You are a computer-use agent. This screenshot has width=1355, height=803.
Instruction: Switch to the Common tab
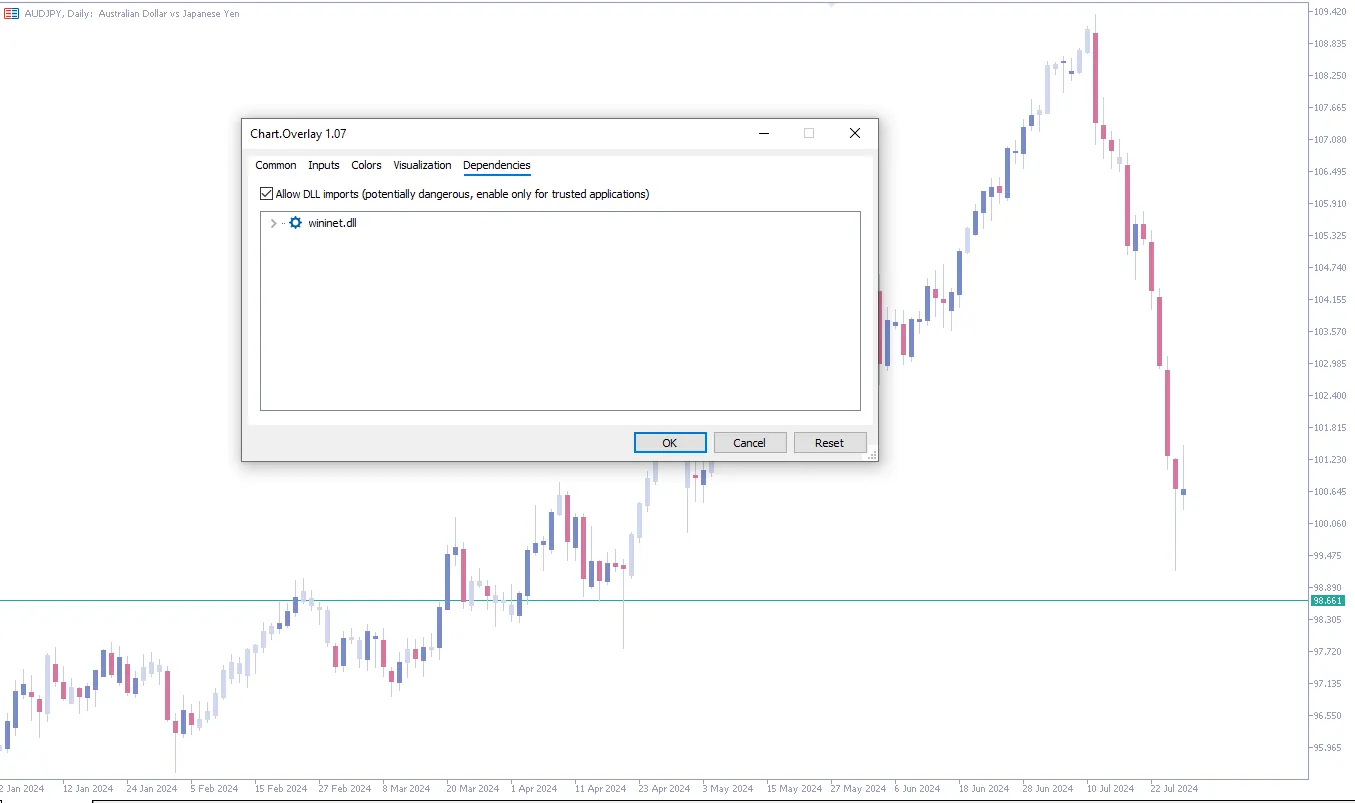[275, 165]
